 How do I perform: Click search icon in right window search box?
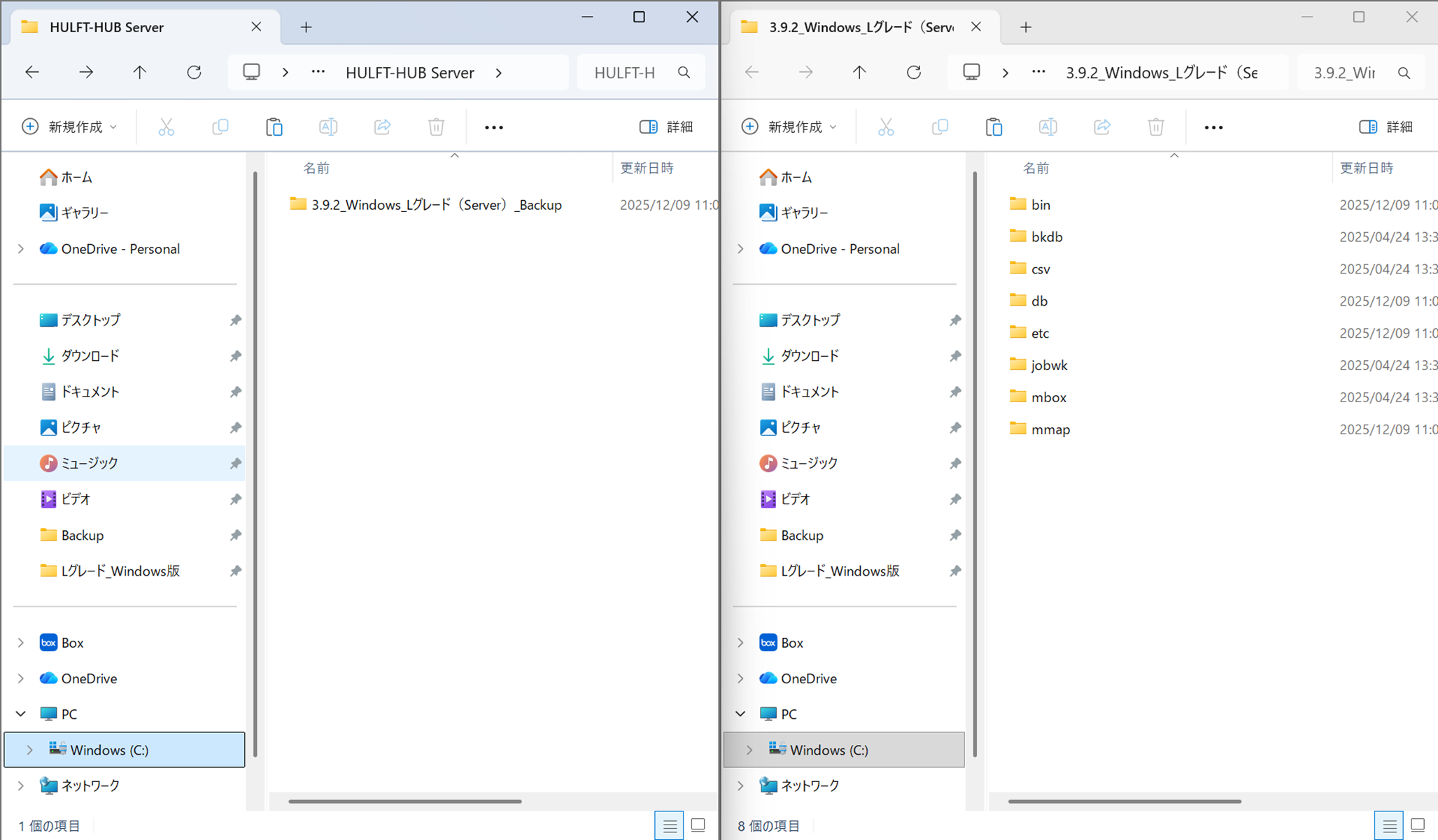point(1404,73)
